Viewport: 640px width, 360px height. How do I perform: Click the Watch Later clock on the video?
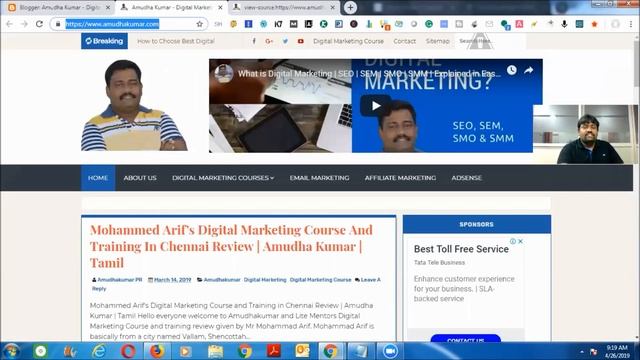(x=511, y=70)
